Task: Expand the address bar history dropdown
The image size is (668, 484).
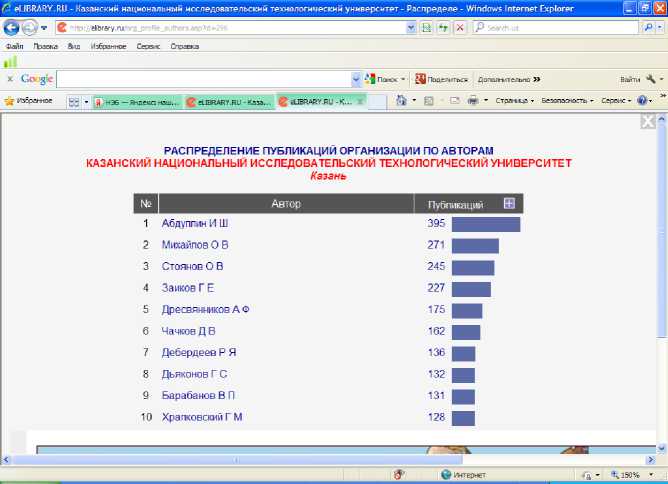Action: (x=411, y=28)
